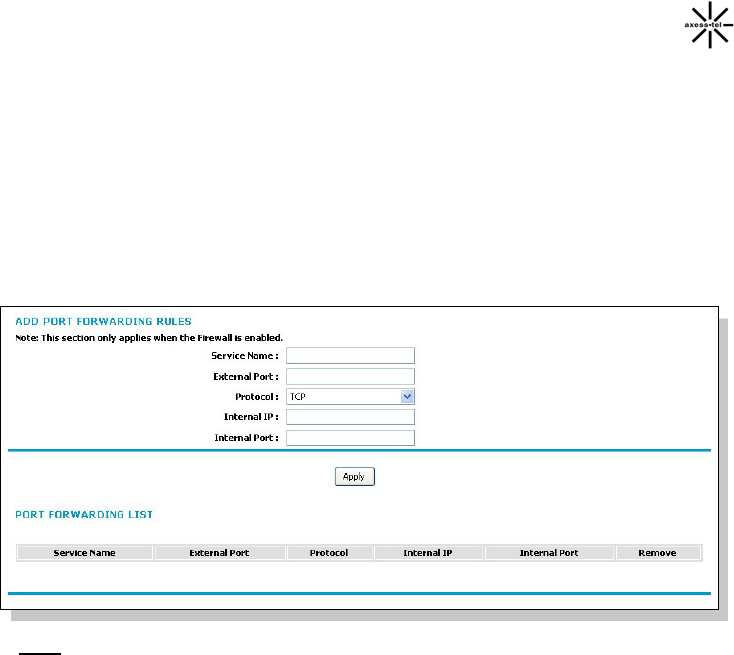Viewport: 734px width, 655px height.
Task: Click the Internal IP input field
Action: [x=350, y=417]
